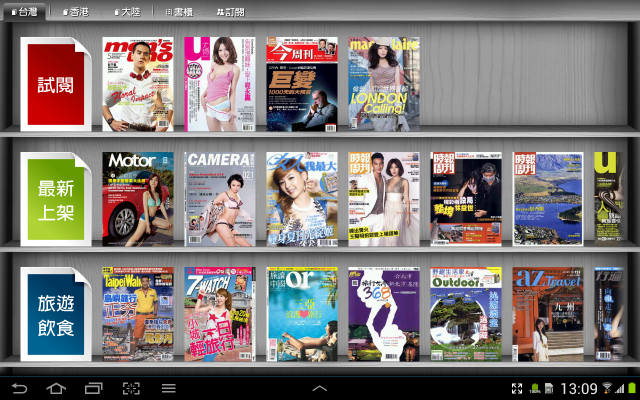Tap the screenshot capture icon

[131, 388]
